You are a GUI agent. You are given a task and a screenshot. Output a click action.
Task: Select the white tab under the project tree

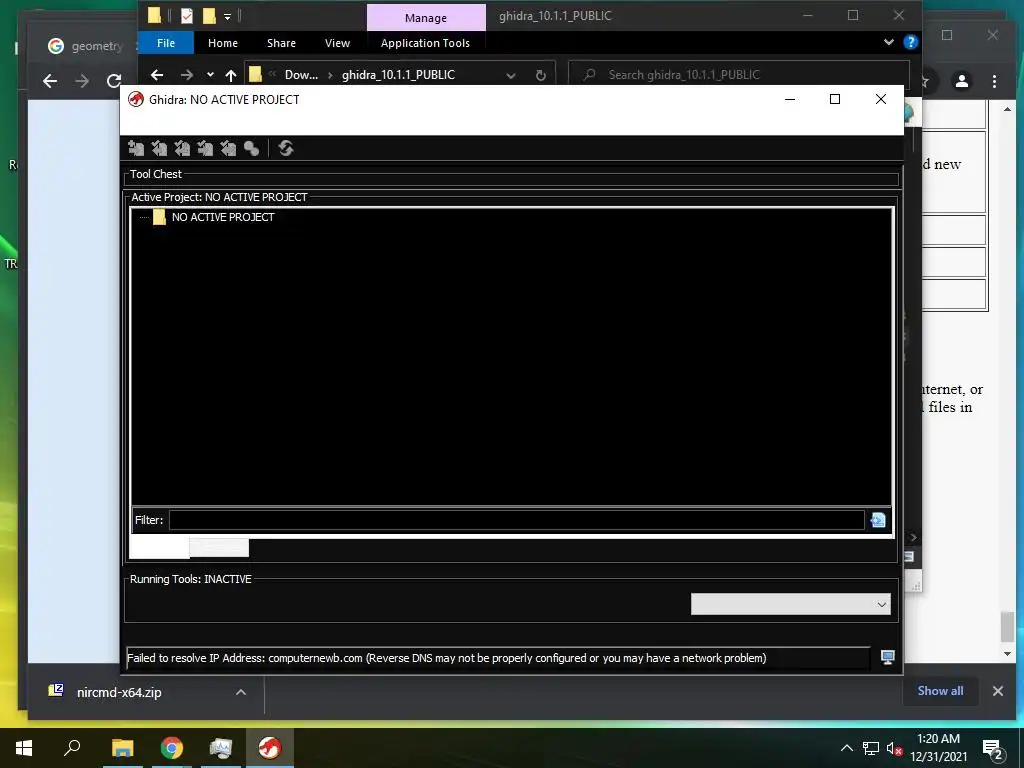point(159,548)
